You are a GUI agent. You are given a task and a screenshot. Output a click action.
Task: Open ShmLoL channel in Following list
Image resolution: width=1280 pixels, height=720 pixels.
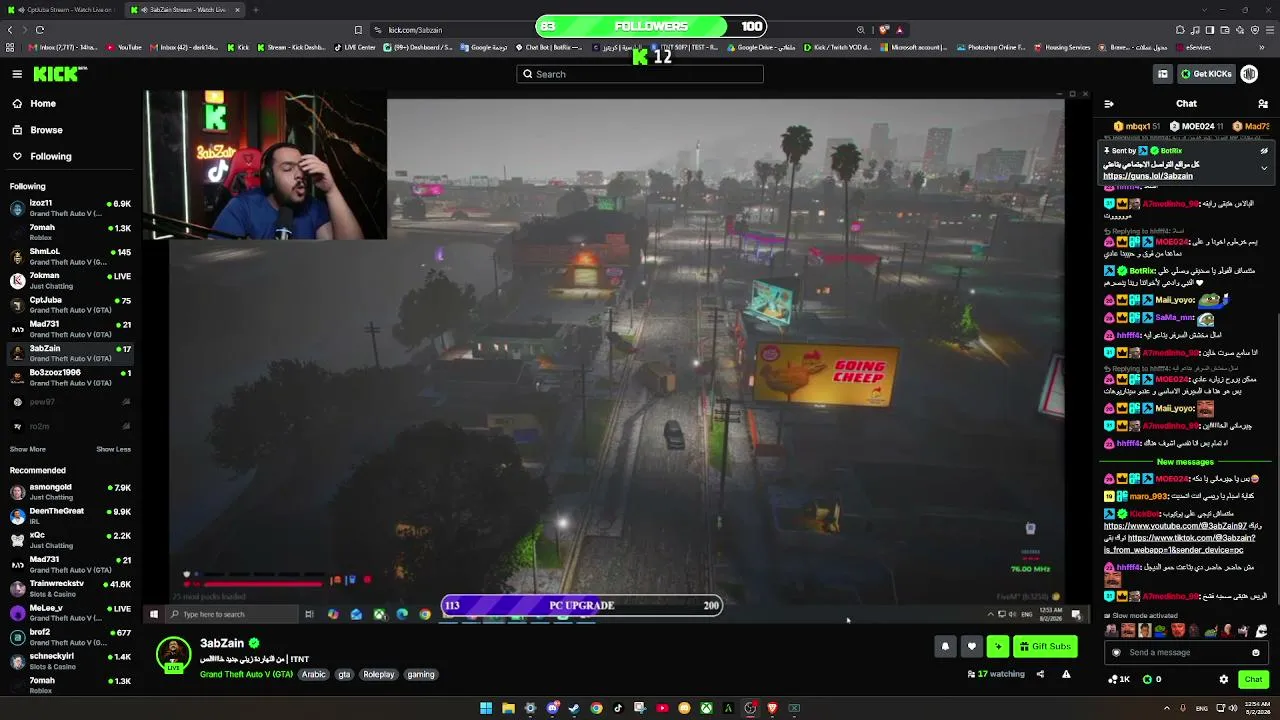tap(70, 256)
